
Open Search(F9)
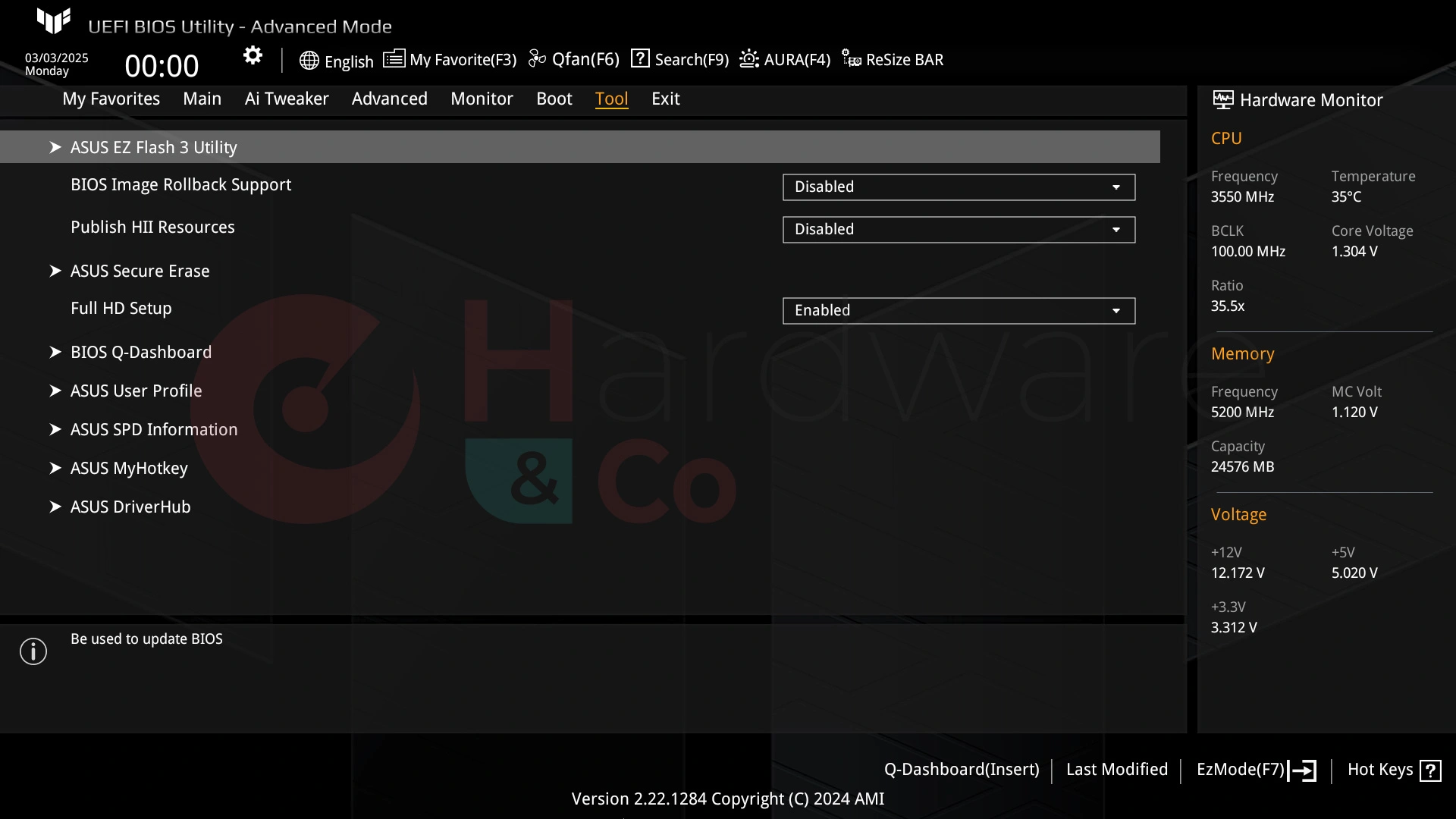[x=679, y=59]
